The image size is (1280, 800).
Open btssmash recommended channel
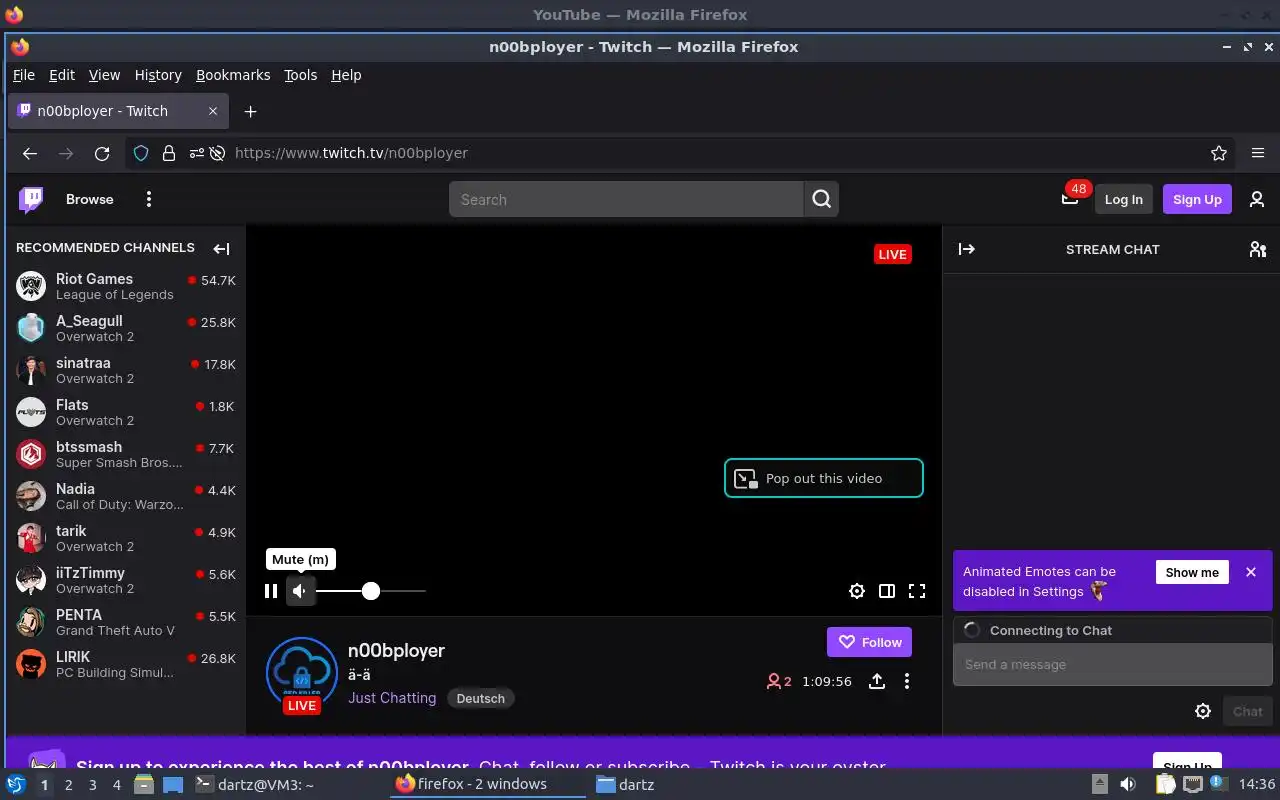(x=125, y=454)
